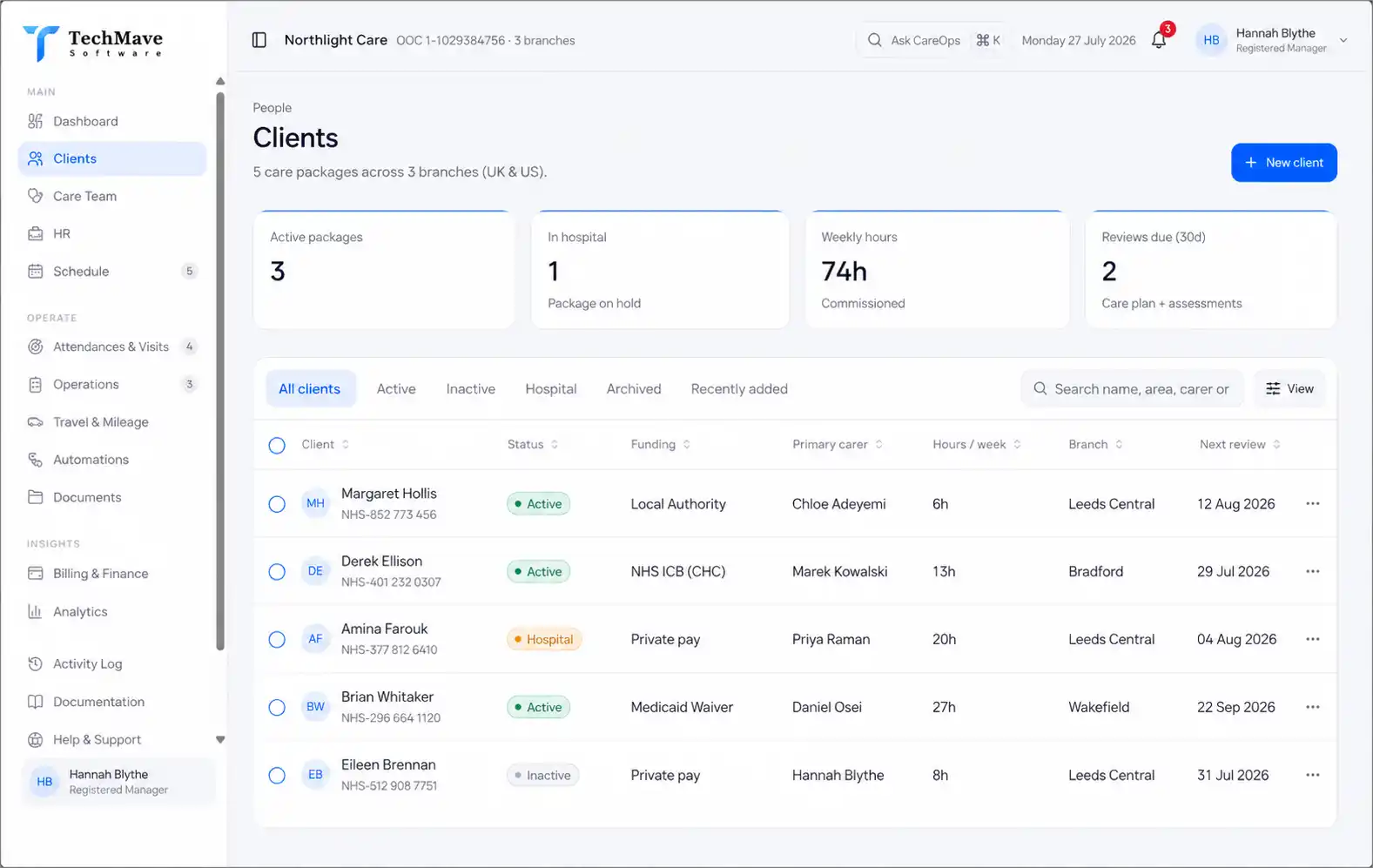The height and width of the screenshot is (868, 1373).
Task: Go to Attendances & Visits
Action: click(111, 347)
